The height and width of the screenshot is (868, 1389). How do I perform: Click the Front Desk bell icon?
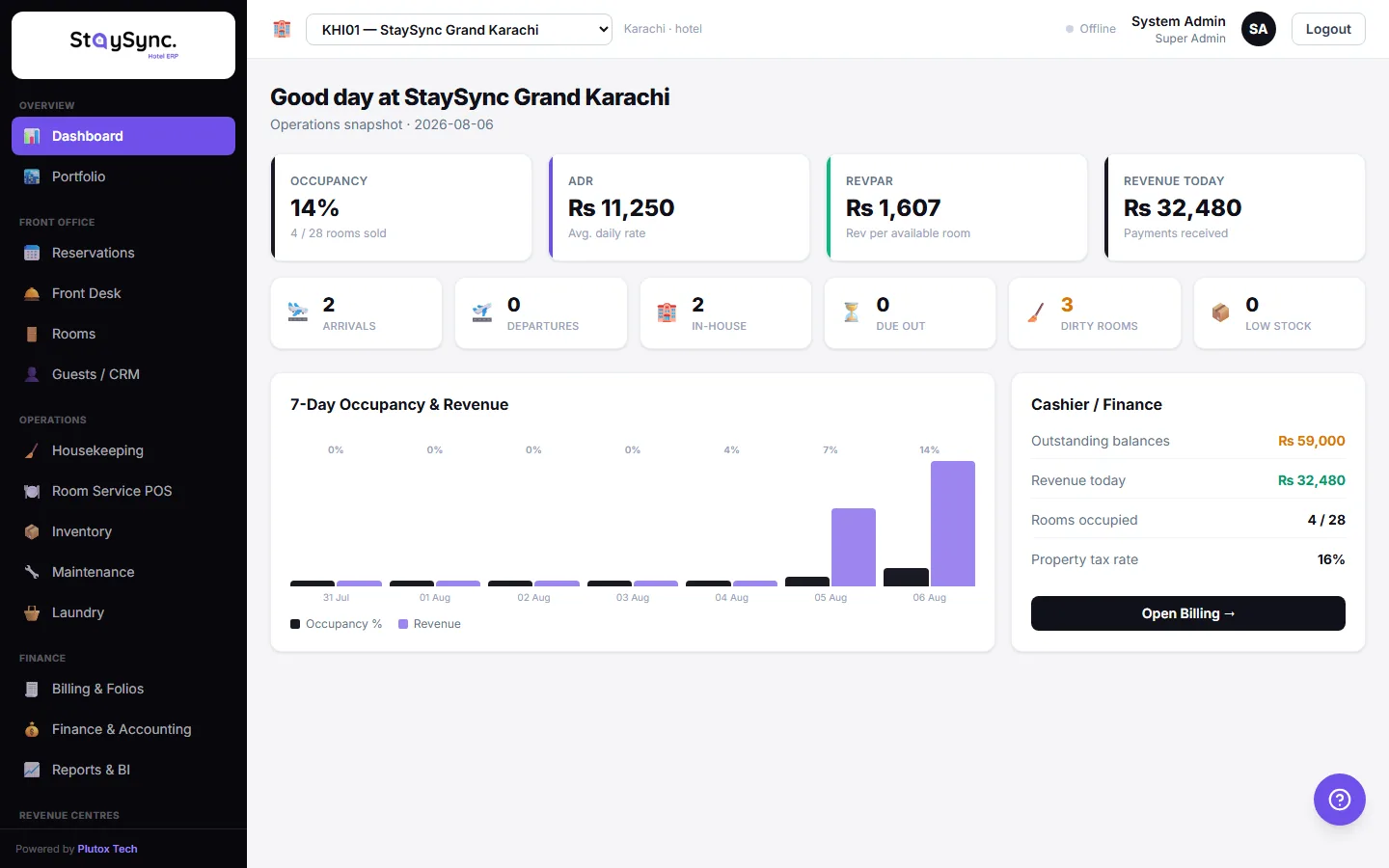32,293
